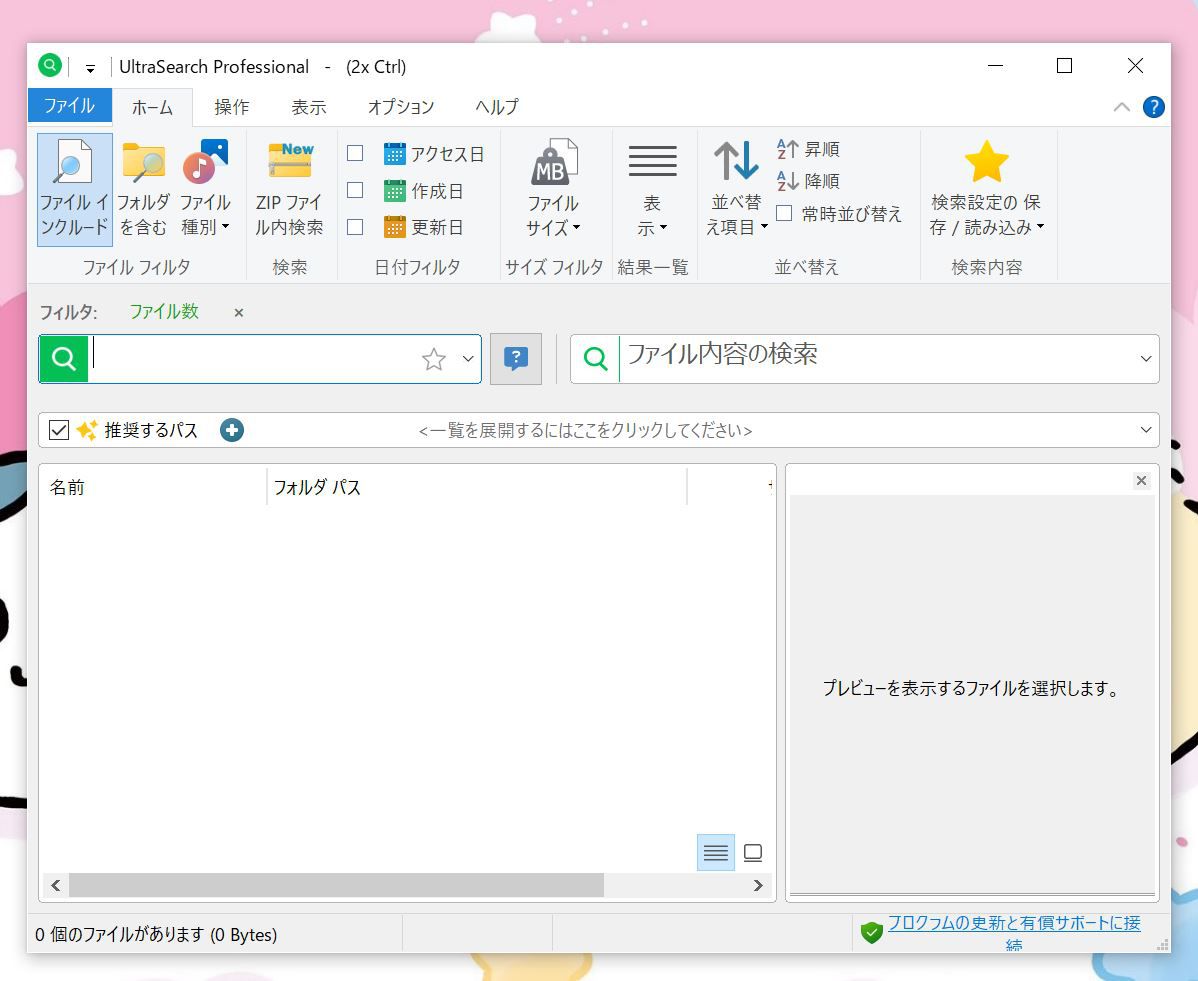Switch to details list view icon
The image size is (1198, 981).
(x=715, y=852)
